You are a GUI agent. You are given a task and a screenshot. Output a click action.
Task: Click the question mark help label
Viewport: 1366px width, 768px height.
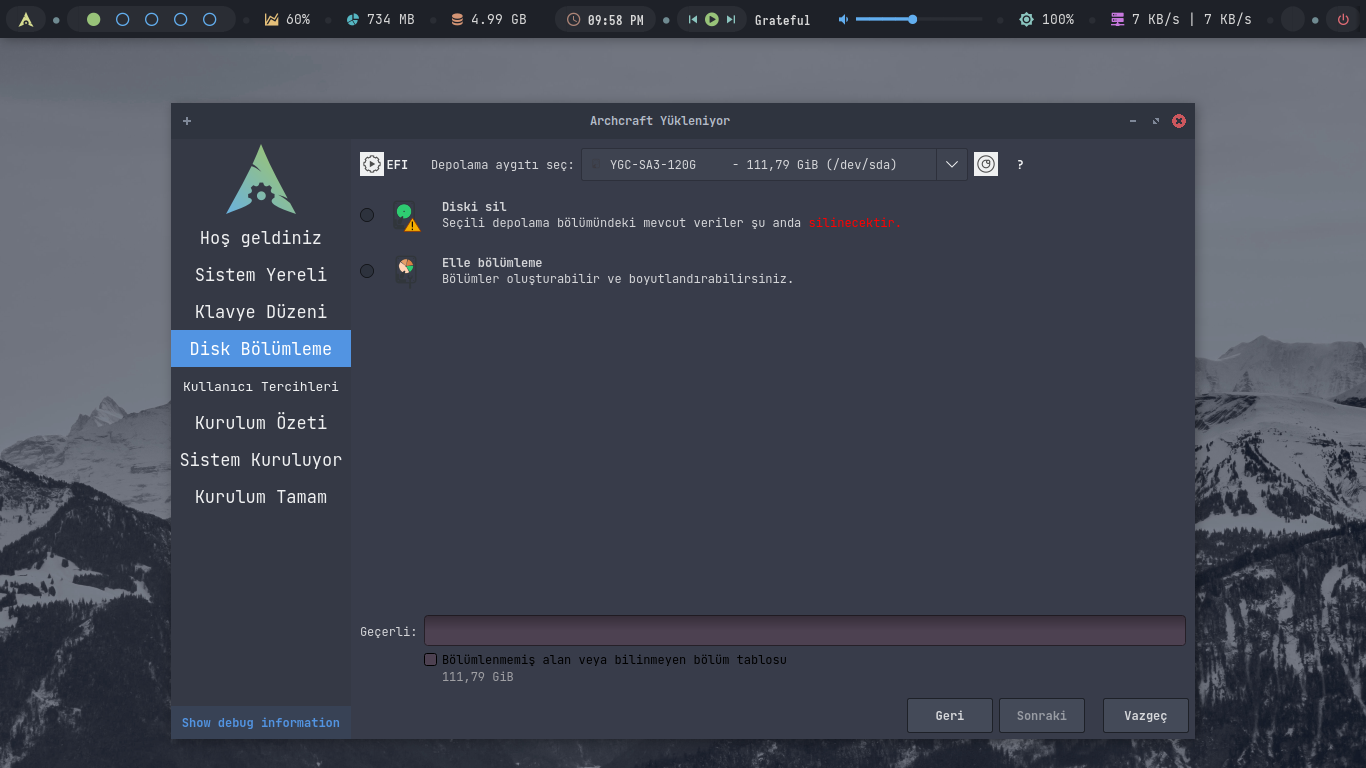click(1020, 165)
